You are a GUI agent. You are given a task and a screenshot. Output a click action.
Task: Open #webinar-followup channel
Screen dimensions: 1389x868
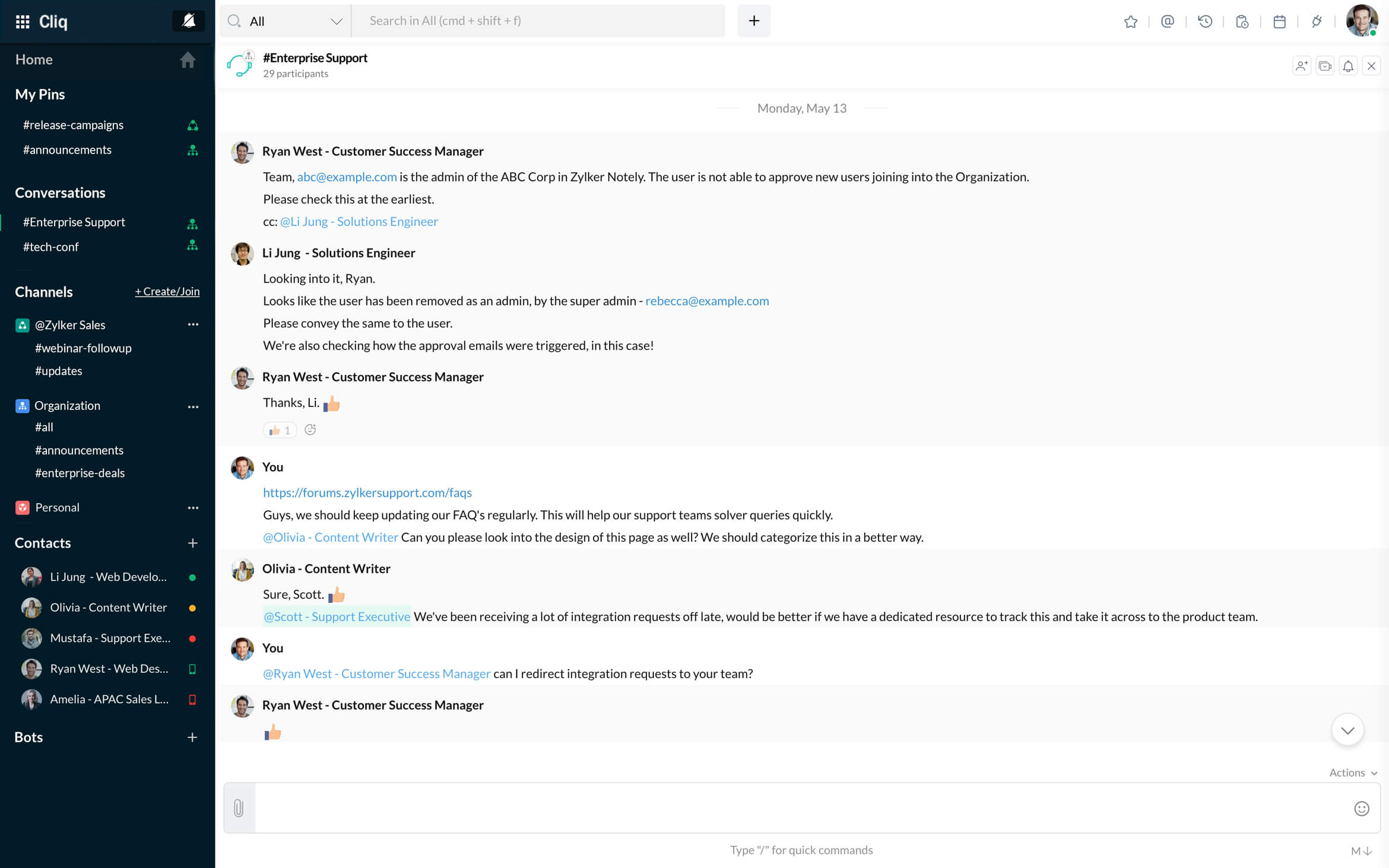pos(83,348)
